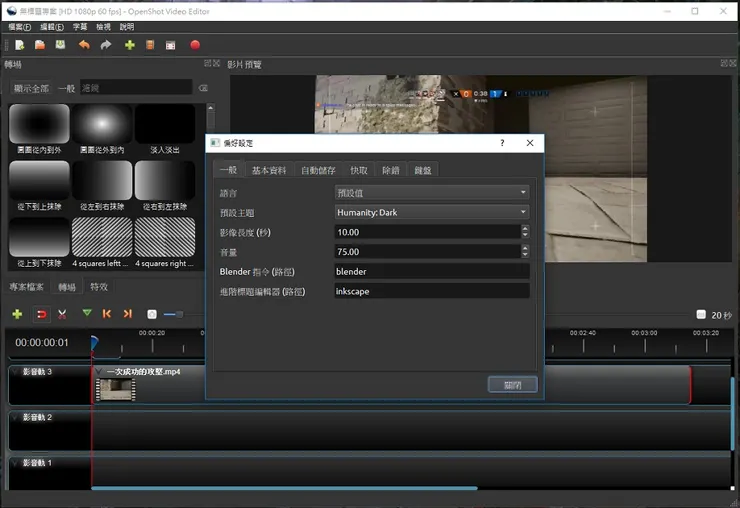740x508 pixels.
Task: Click the green Add Track plus above timeline
Action: tap(17, 314)
